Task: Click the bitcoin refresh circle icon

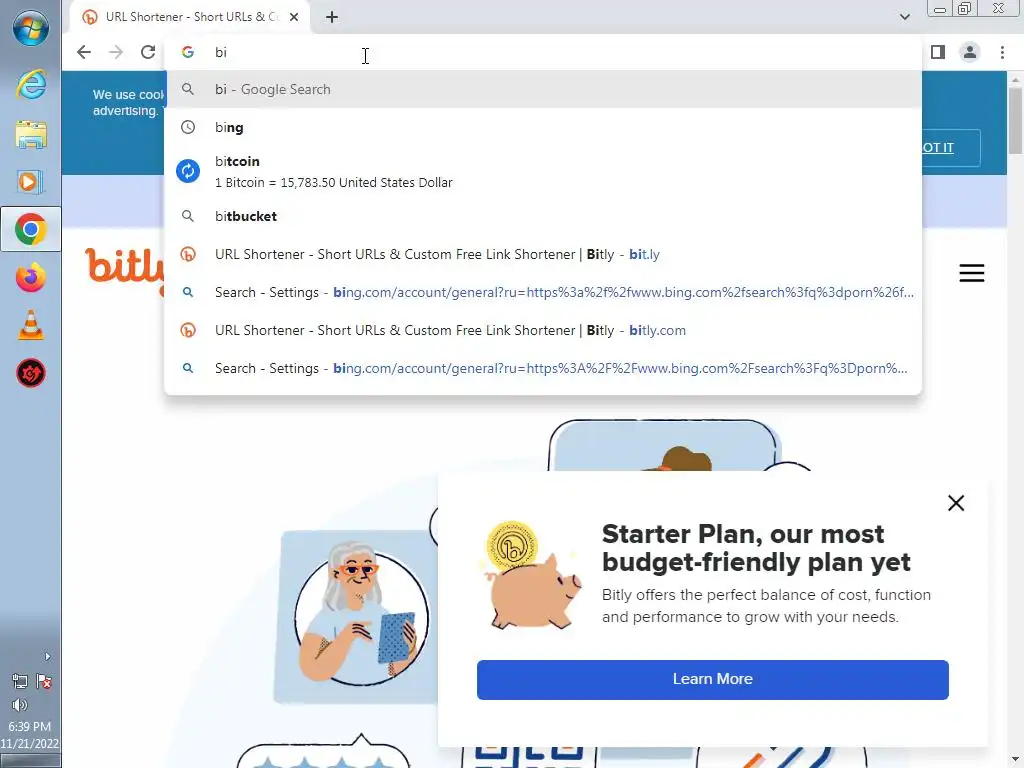Action: (x=188, y=171)
